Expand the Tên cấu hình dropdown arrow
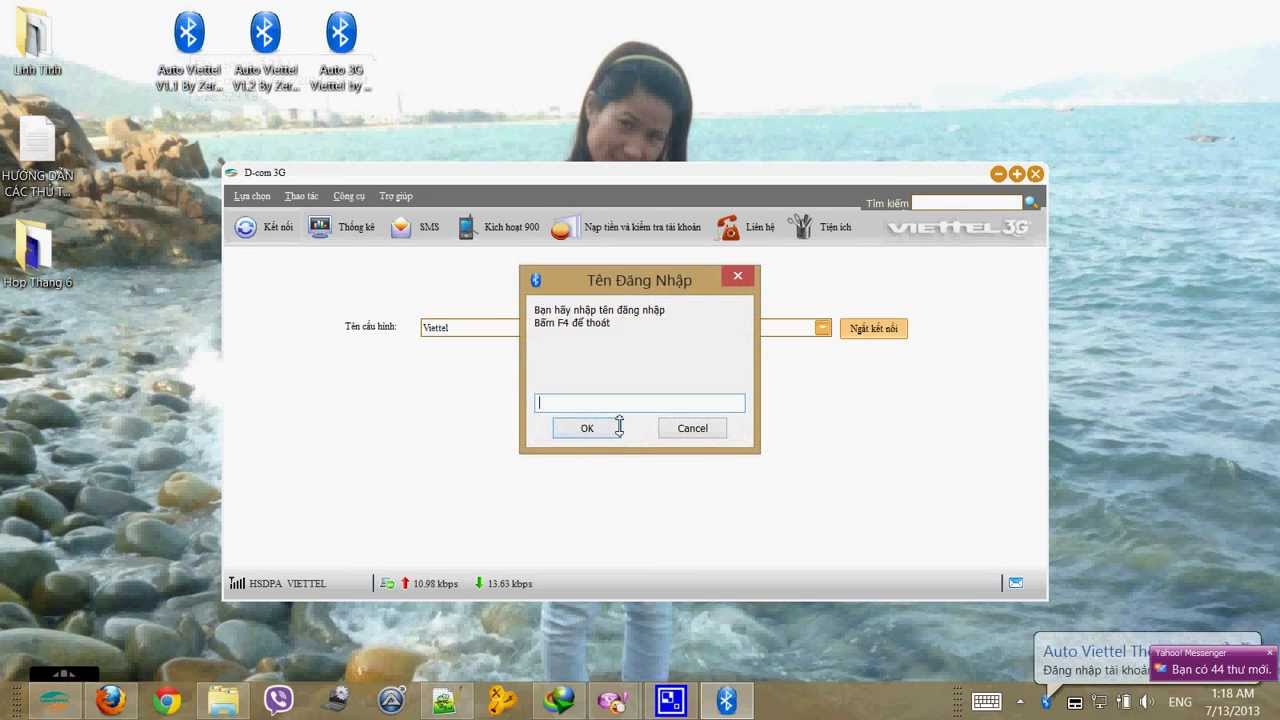 coord(822,328)
